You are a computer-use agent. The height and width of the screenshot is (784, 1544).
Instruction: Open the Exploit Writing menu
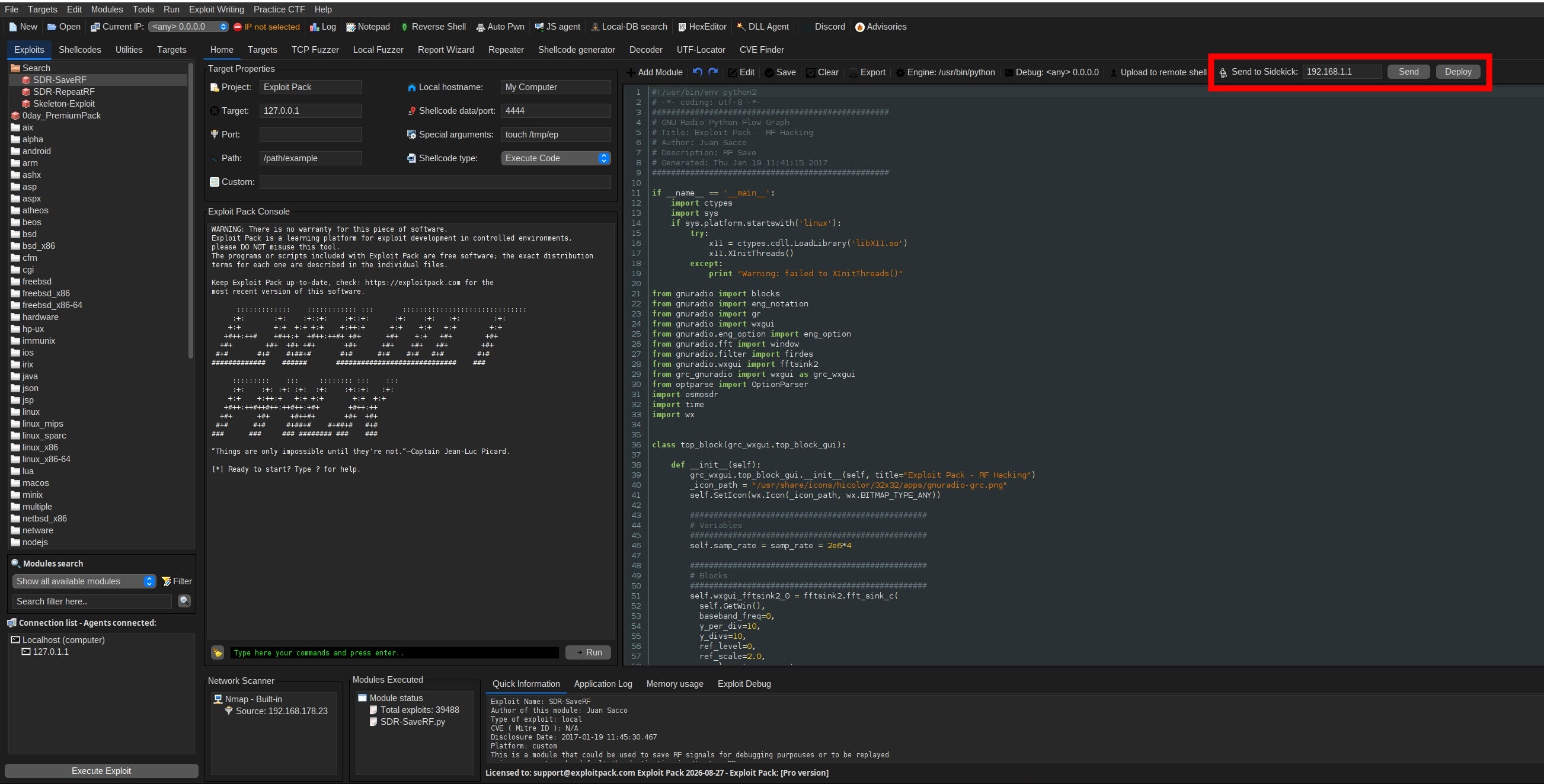[216, 9]
